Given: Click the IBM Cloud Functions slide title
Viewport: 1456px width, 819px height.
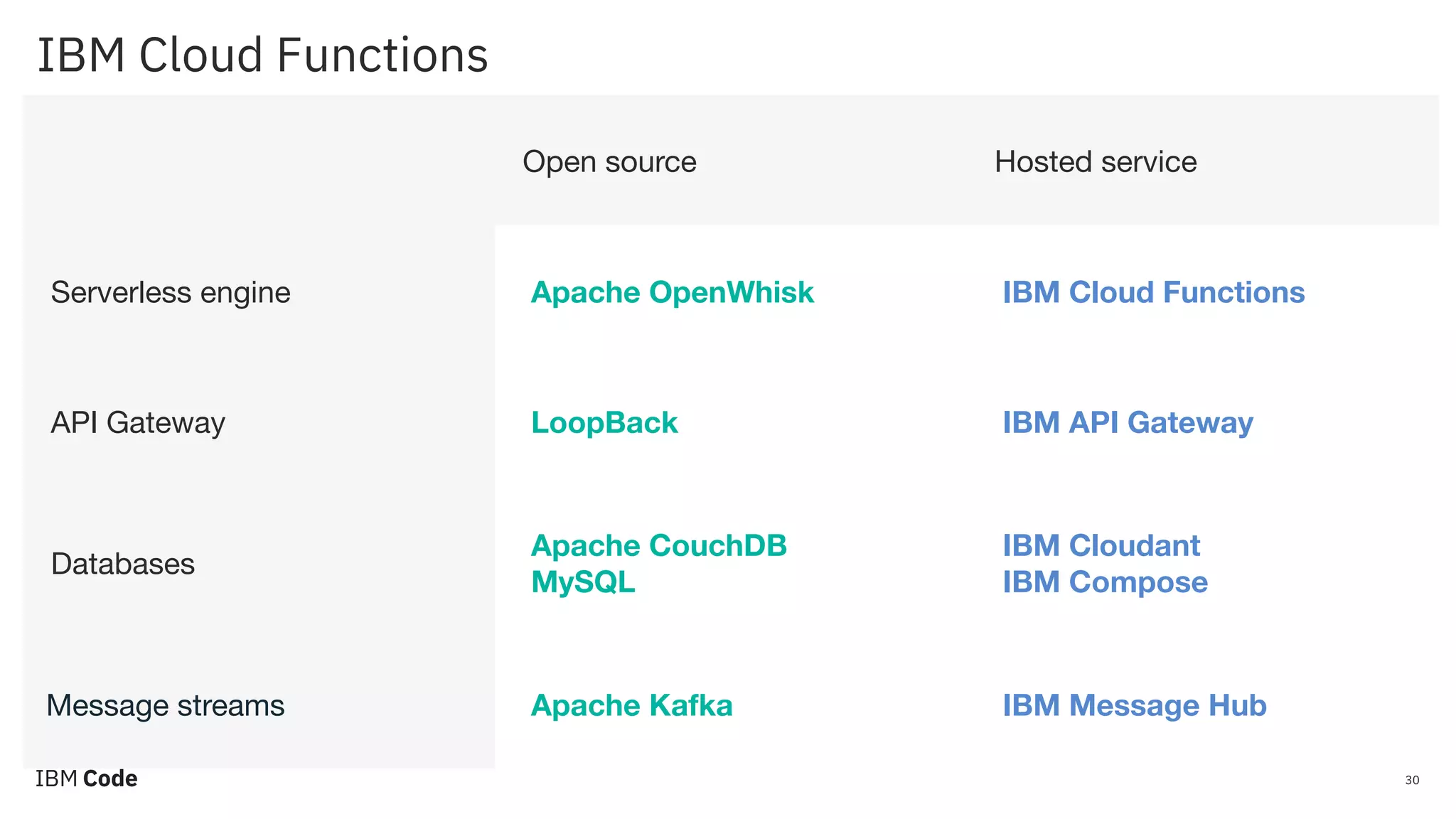Looking at the screenshot, I should [x=262, y=55].
